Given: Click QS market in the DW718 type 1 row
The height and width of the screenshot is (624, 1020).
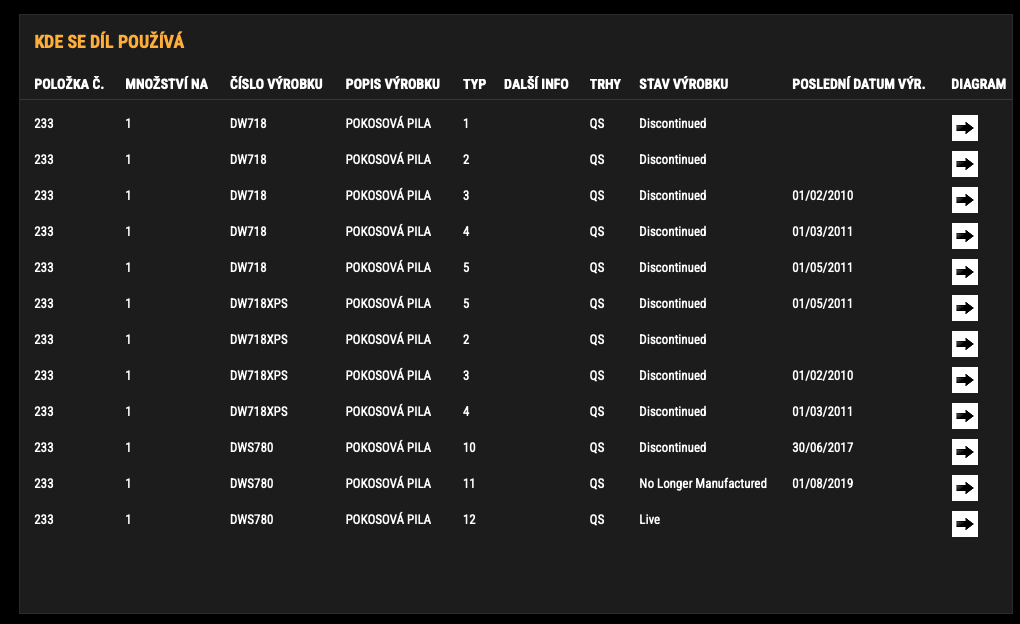Looking at the screenshot, I should click(597, 124).
